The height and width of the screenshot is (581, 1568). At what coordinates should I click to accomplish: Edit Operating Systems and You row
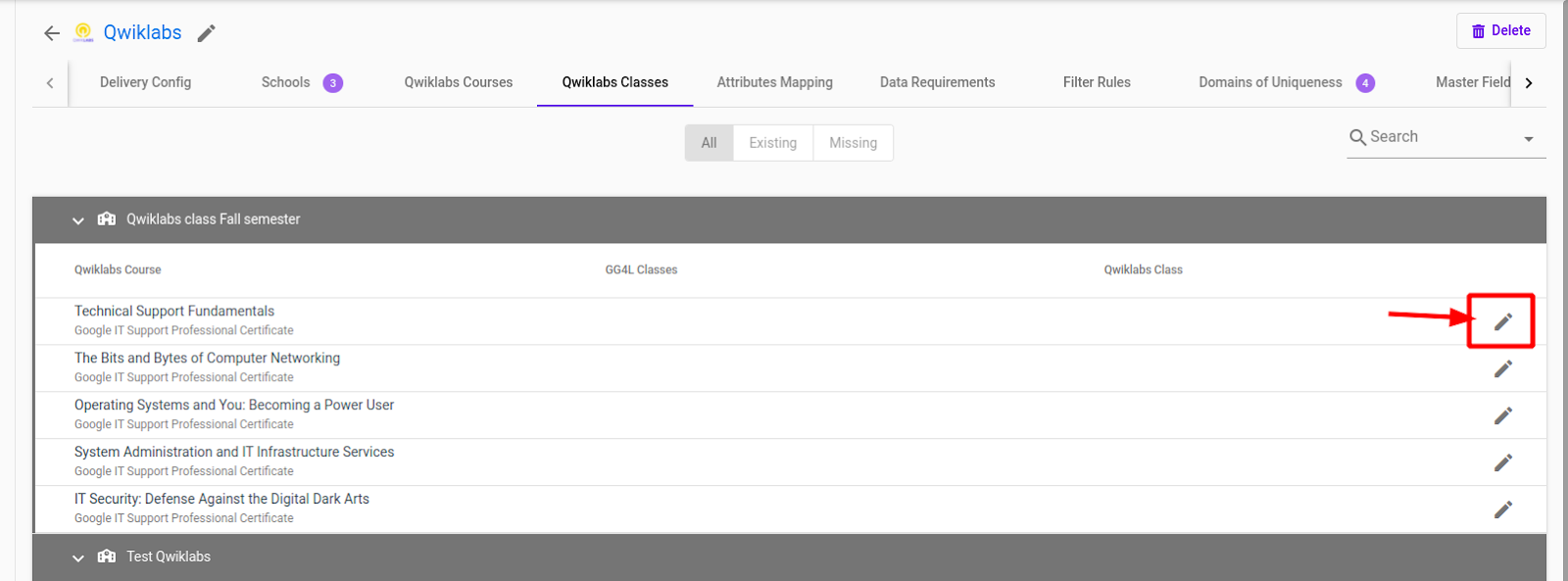pos(1502,415)
